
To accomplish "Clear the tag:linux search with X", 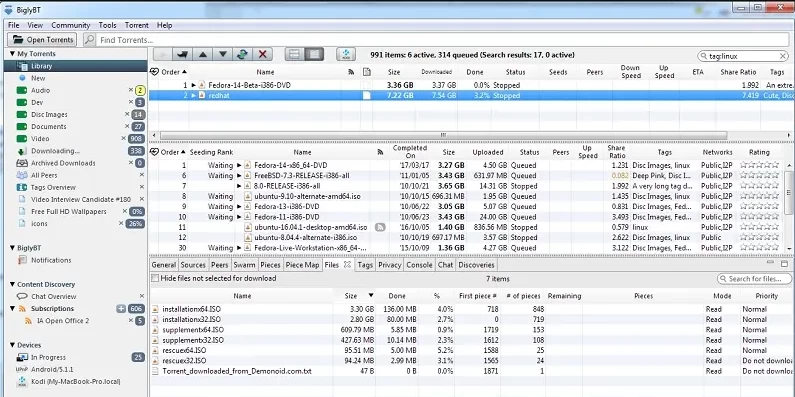I will [x=783, y=56].
